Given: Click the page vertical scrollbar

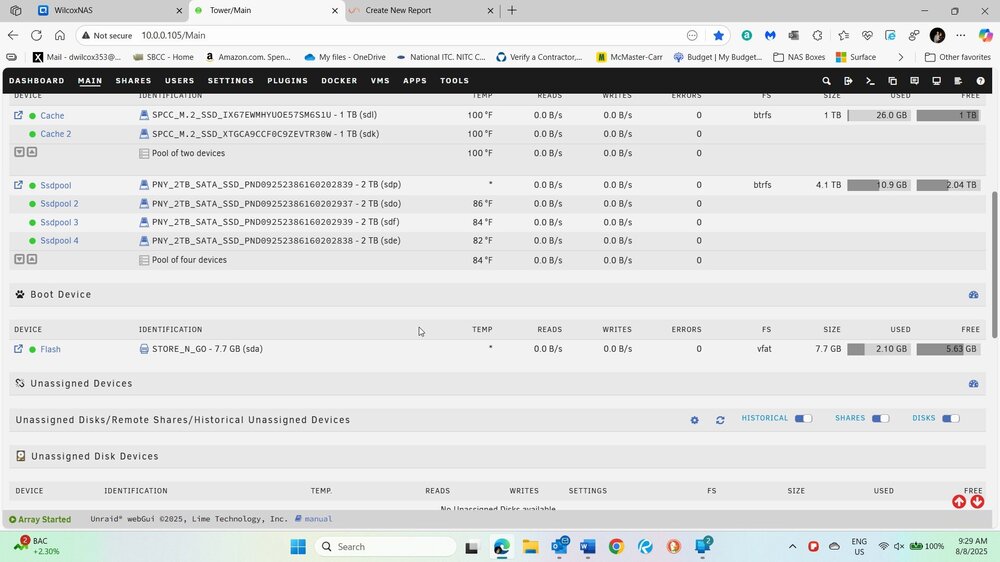Looking at the screenshot, I should point(996,265).
